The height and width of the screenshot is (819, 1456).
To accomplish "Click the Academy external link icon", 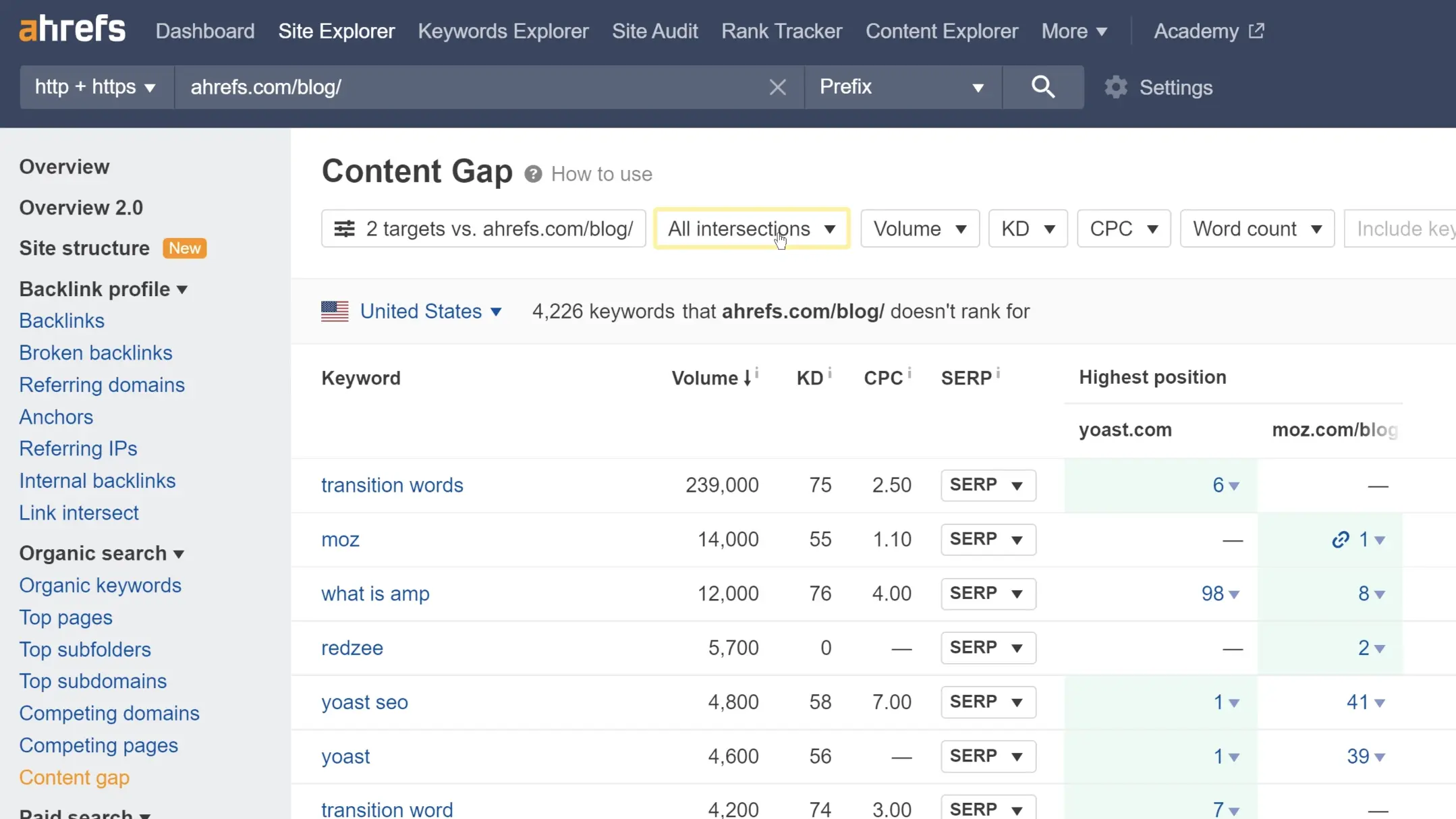I will point(1256,30).
